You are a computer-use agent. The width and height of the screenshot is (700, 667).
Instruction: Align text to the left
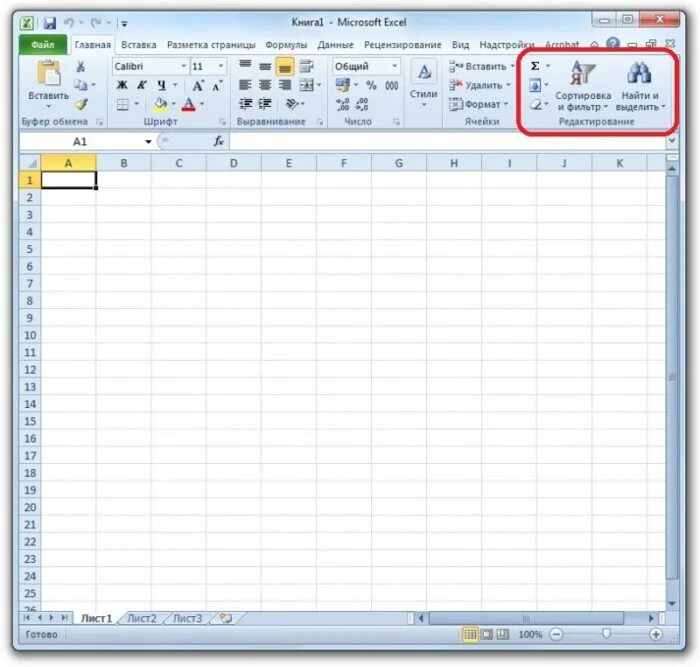click(x=245, y=85)
